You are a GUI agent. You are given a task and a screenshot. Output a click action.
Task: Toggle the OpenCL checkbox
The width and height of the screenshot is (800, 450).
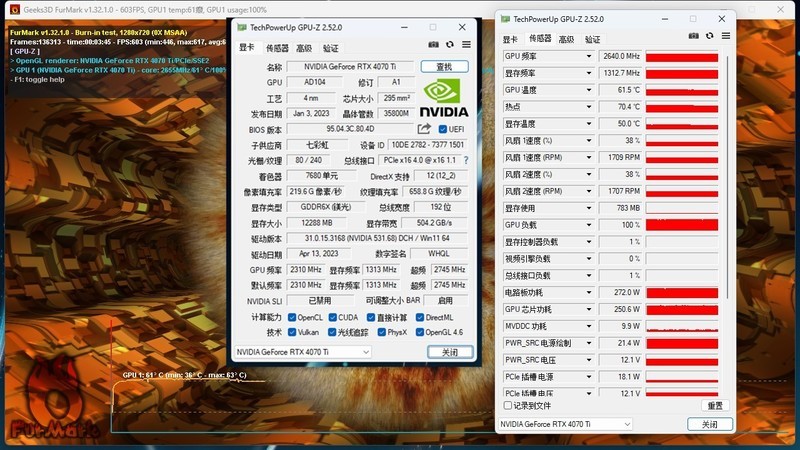pos(292,317)
